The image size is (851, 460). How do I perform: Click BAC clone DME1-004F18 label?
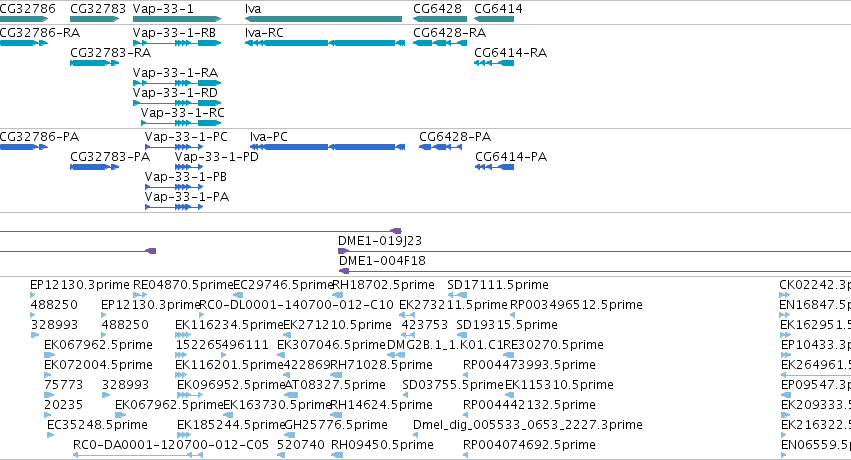[x=382, y=261]
